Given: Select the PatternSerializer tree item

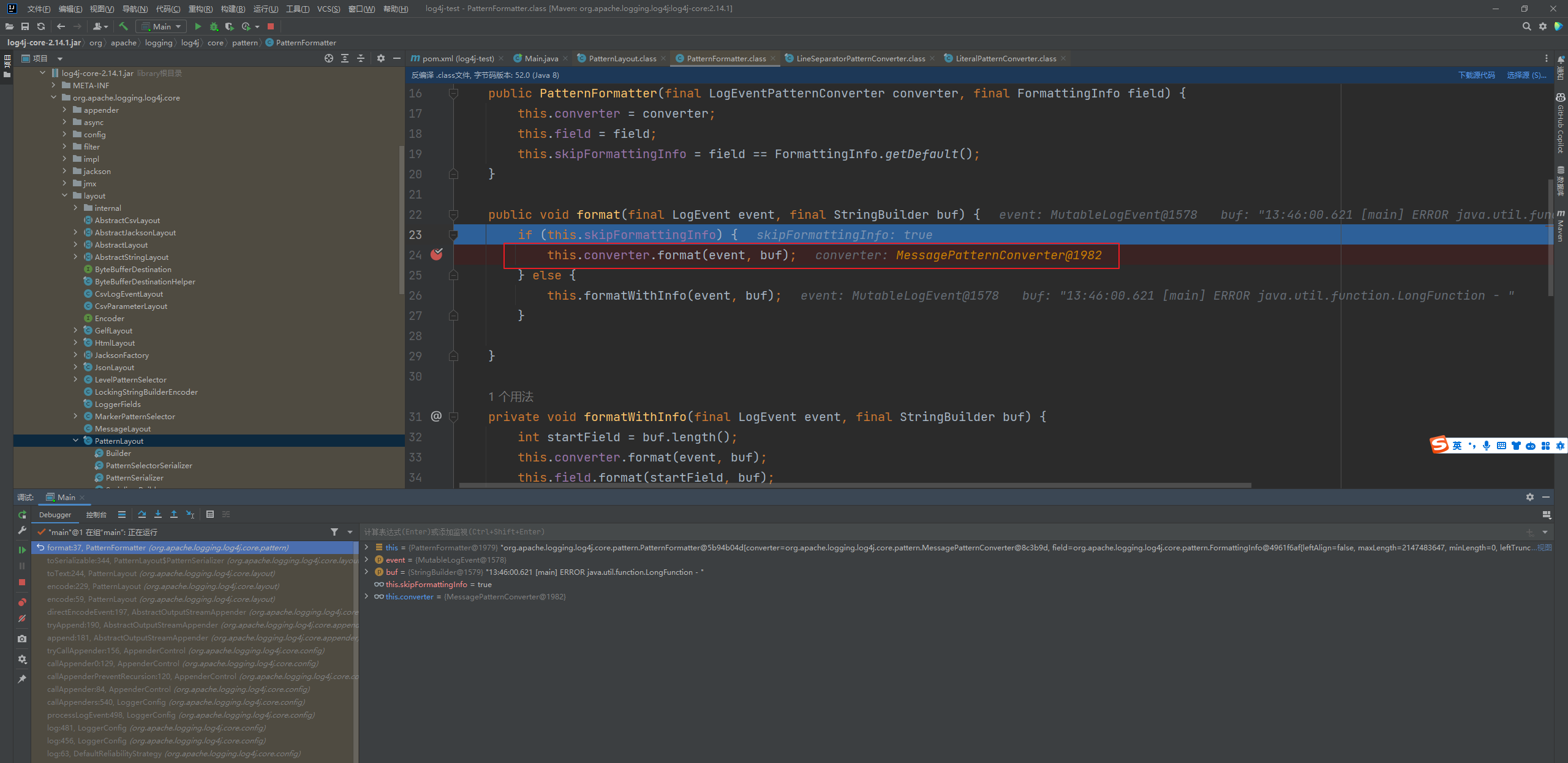Looking at the screenshot, I should [x=134, y=477].
